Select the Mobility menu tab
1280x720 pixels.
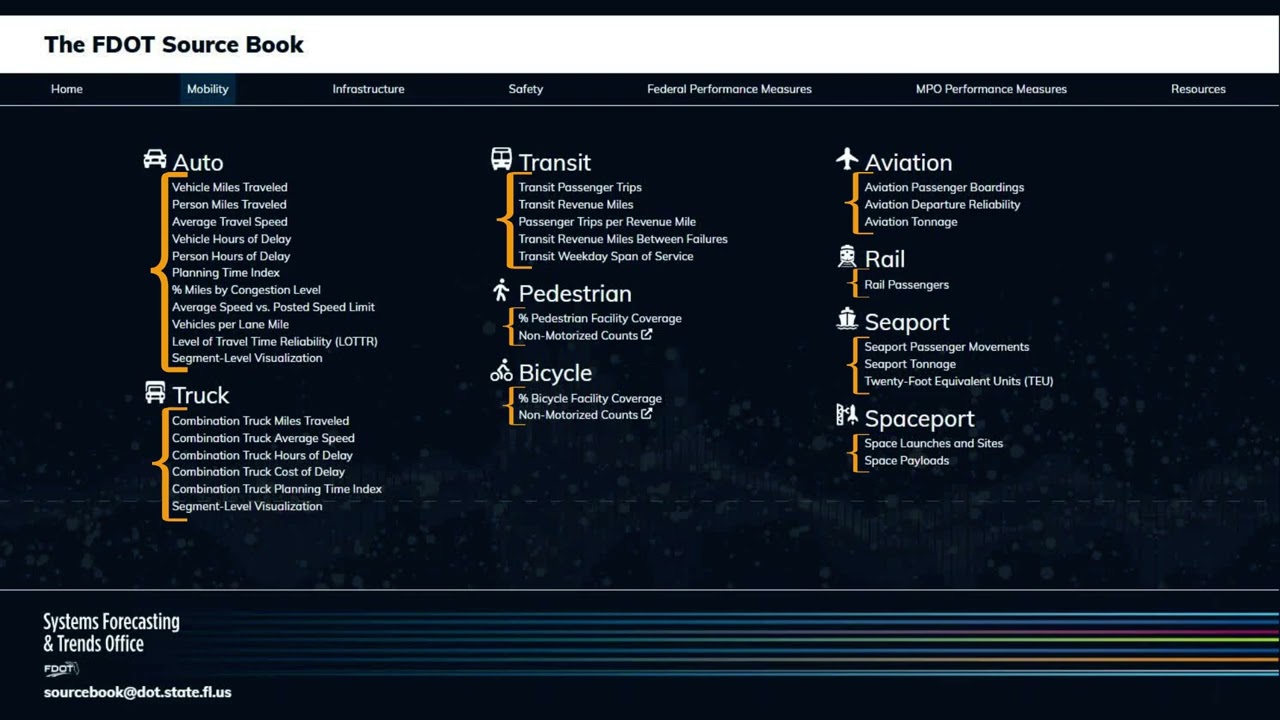tap(208, 89)
